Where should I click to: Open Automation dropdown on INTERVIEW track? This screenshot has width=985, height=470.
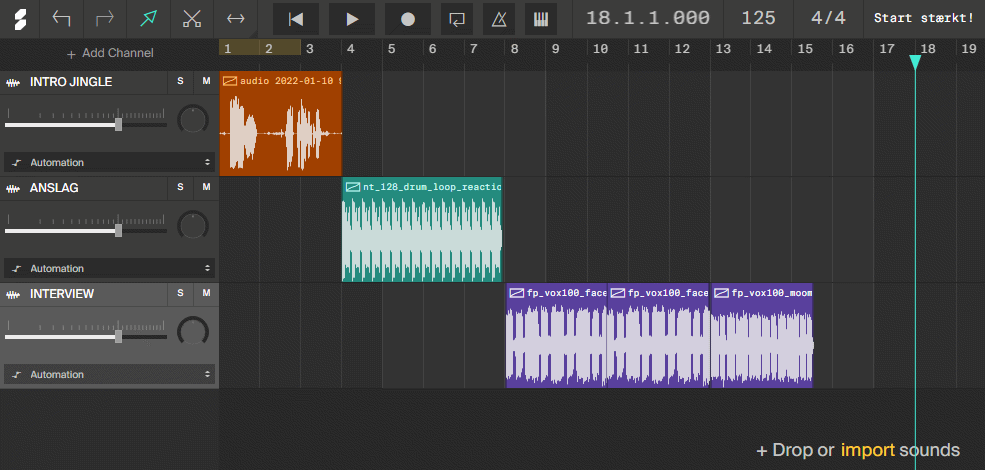tap(109, 374)
